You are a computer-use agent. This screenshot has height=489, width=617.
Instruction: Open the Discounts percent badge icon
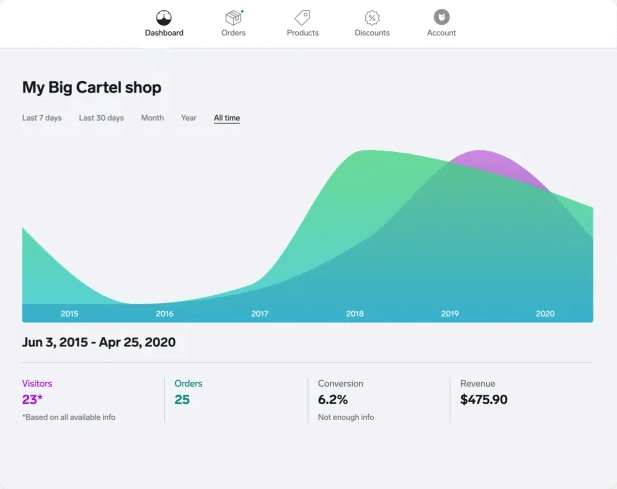coord(372,17)
